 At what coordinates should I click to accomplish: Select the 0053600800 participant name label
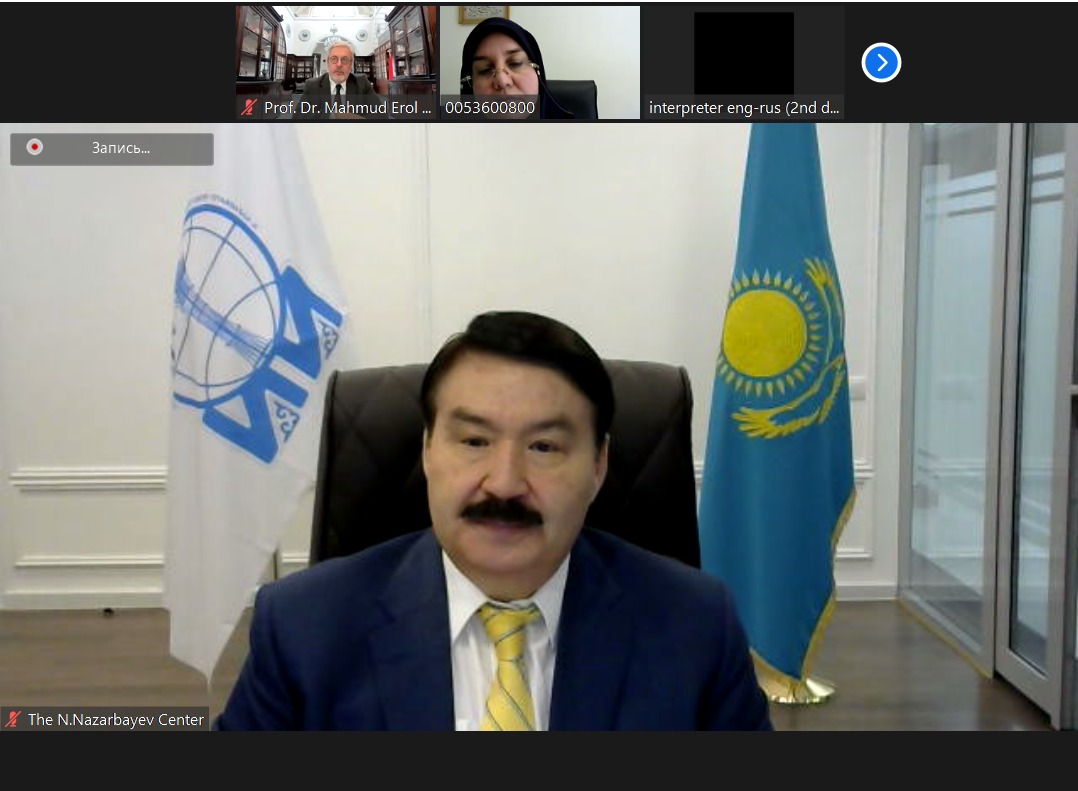coord(490,107)
